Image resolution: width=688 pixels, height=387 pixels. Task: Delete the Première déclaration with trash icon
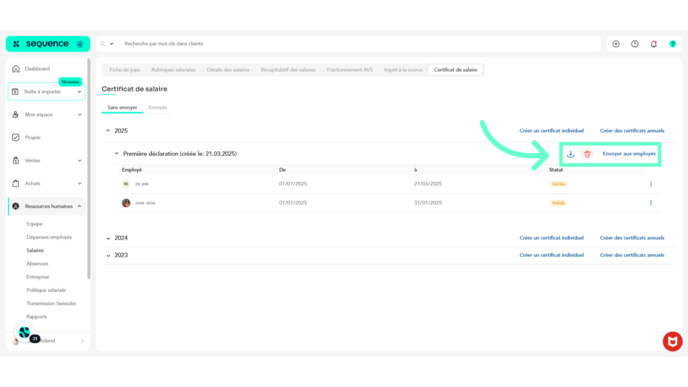[x=587, y=154]
